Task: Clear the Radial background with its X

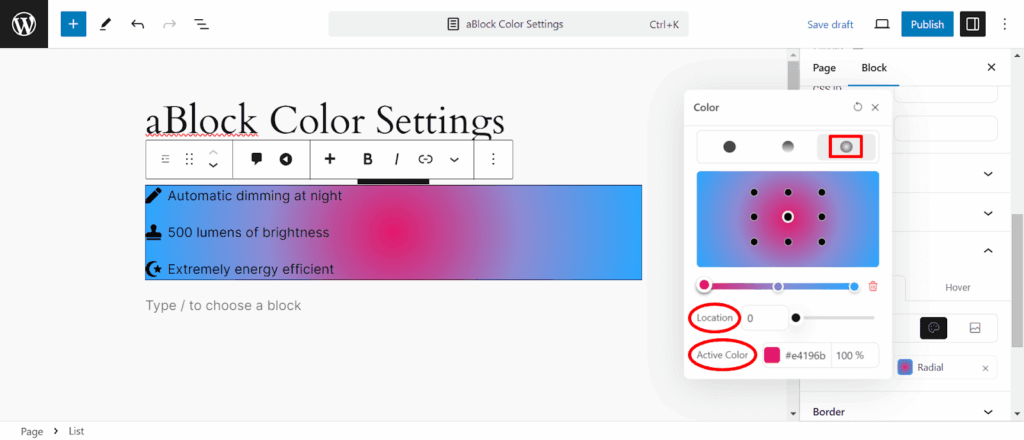Action: pyautogui.click(x=985, y=368)
